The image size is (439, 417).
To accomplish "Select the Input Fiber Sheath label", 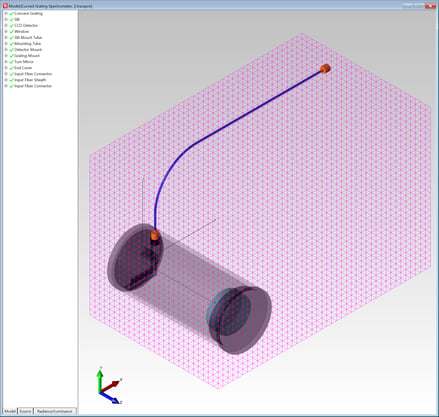I will pyautogui.click(x=30, y=80).
